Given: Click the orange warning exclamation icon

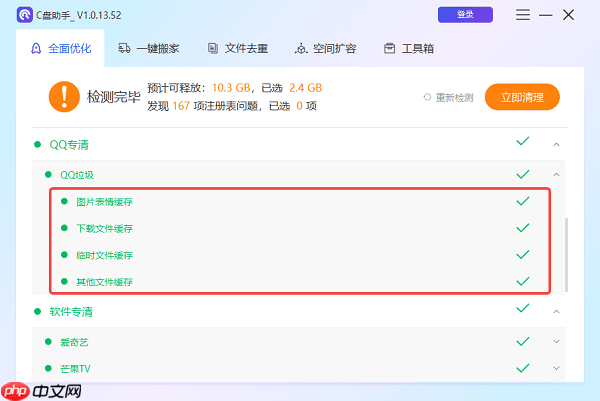Looking at the screenshot, I should 64,97.
